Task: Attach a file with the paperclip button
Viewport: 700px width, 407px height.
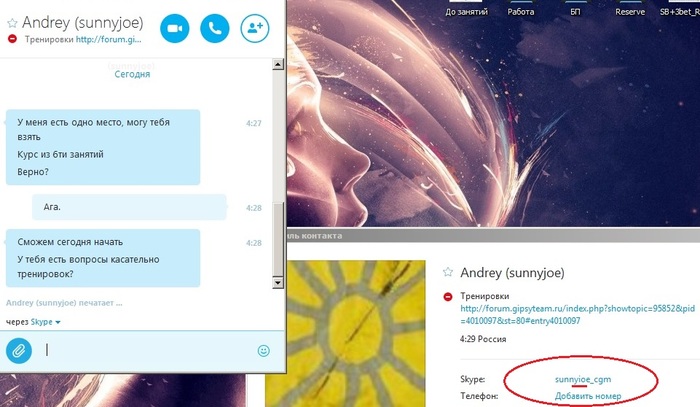Action: pyautogui.click(x=19, y=351)
